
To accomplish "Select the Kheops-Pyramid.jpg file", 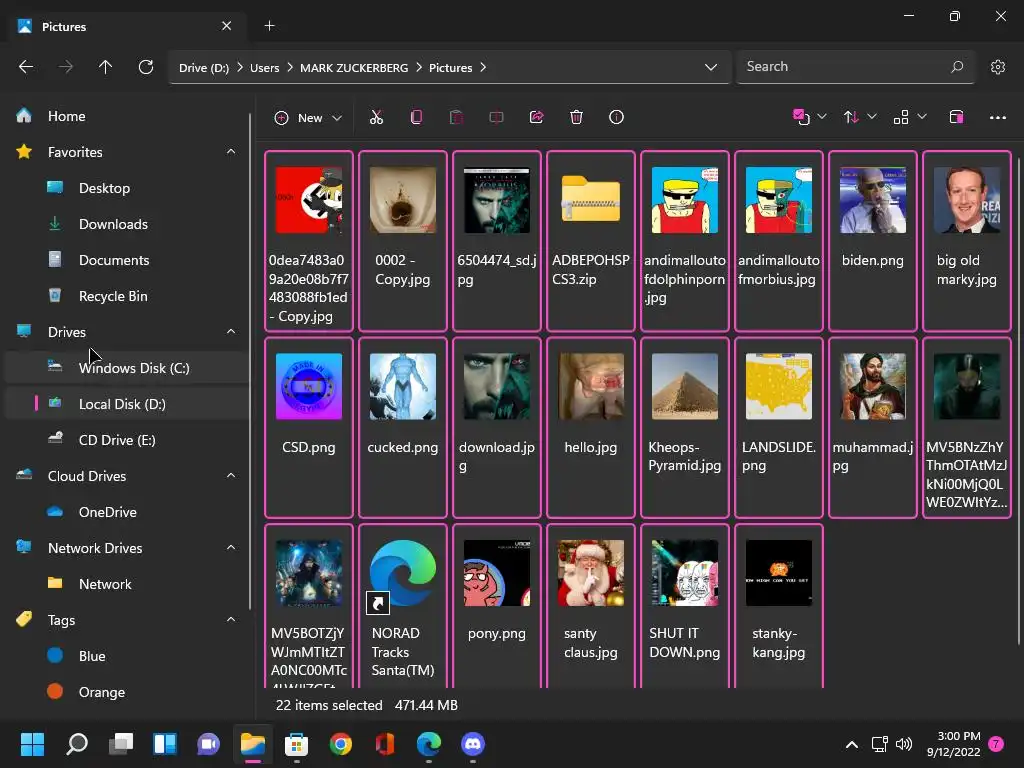I will (x=684, y=427).
